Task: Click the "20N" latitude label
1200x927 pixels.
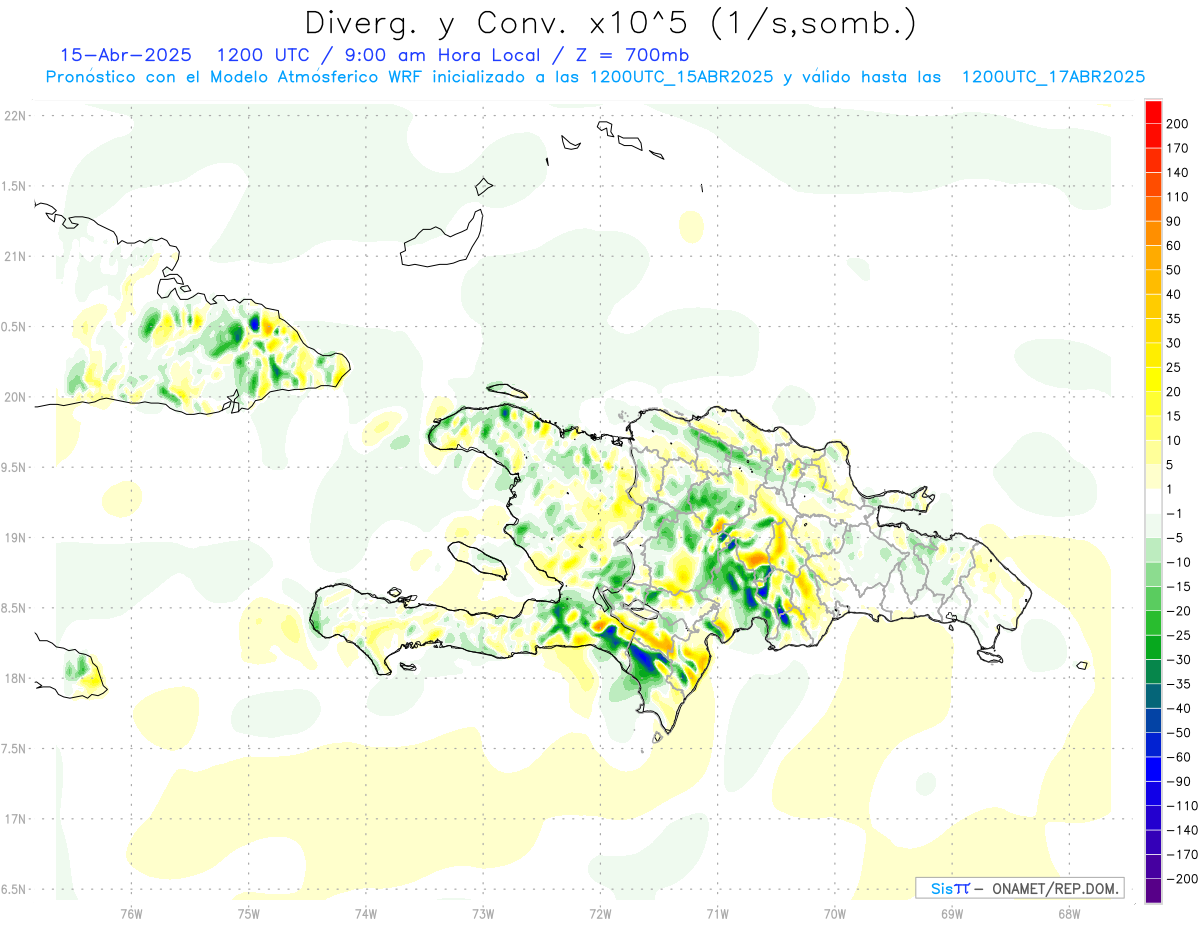Action: pyautogui.click(x=15, y=397)
